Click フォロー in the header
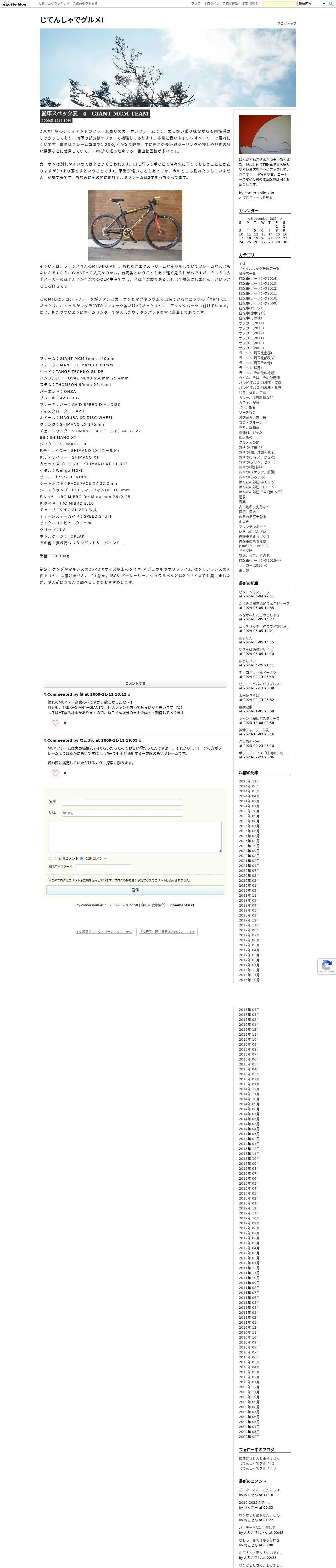 click(x=197, y=4)
